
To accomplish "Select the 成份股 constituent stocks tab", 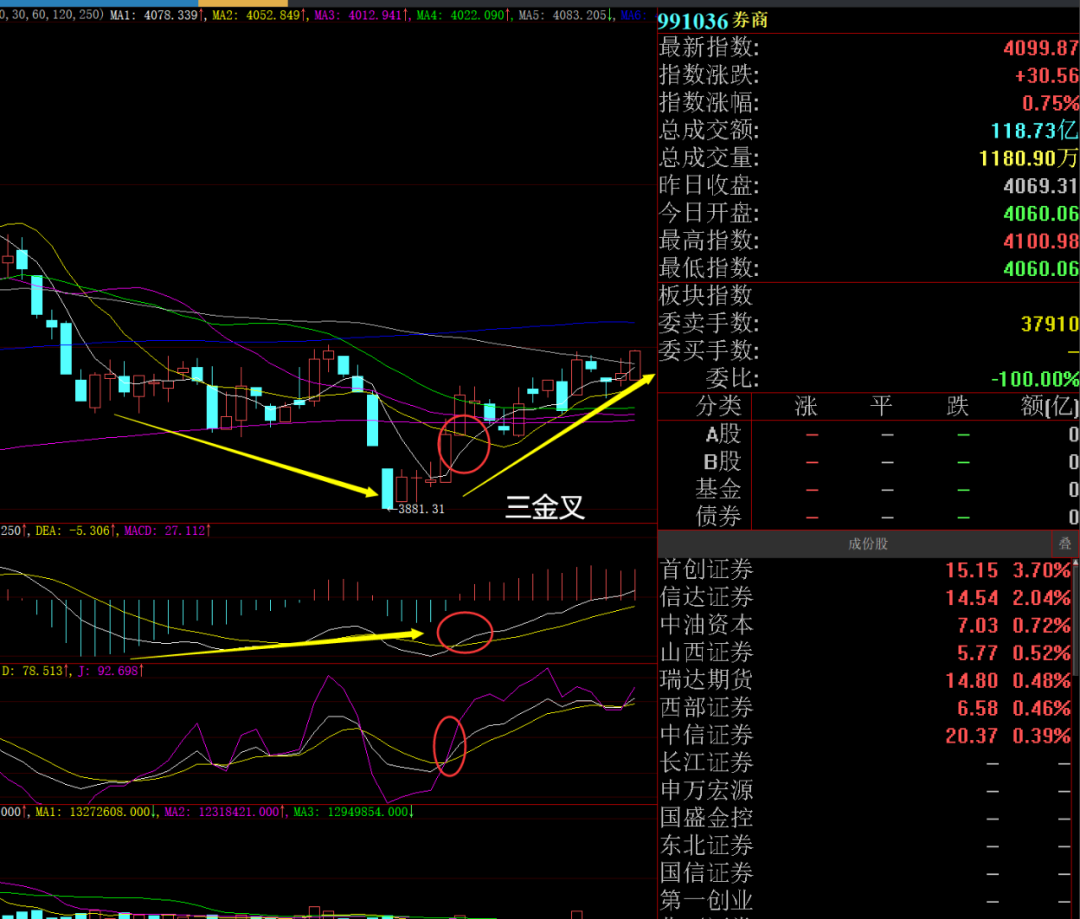I will click(868, 544).
